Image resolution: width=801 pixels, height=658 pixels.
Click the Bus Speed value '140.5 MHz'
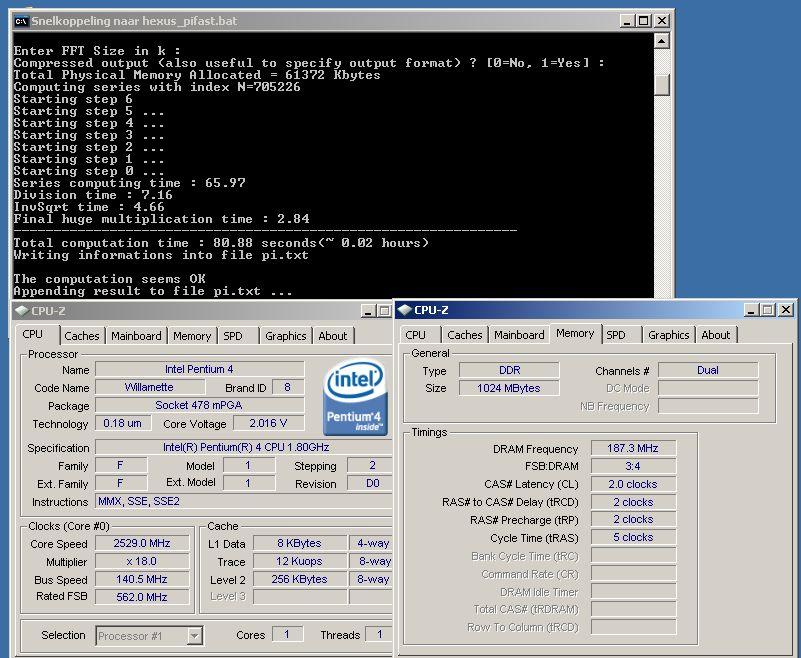pyautogui.click(x=142, y=579)
